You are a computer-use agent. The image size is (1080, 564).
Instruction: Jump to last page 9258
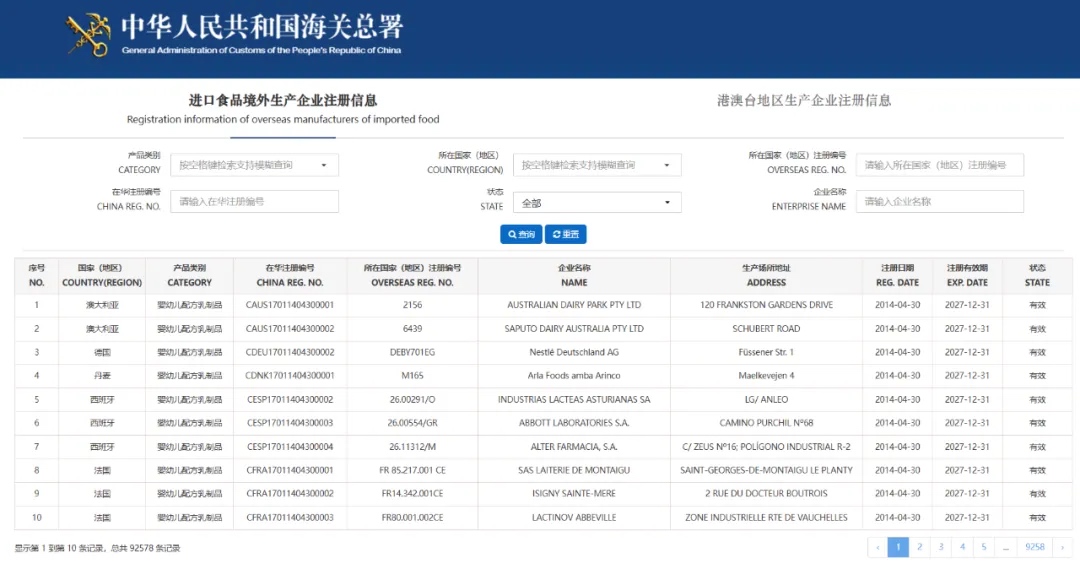1035,547
